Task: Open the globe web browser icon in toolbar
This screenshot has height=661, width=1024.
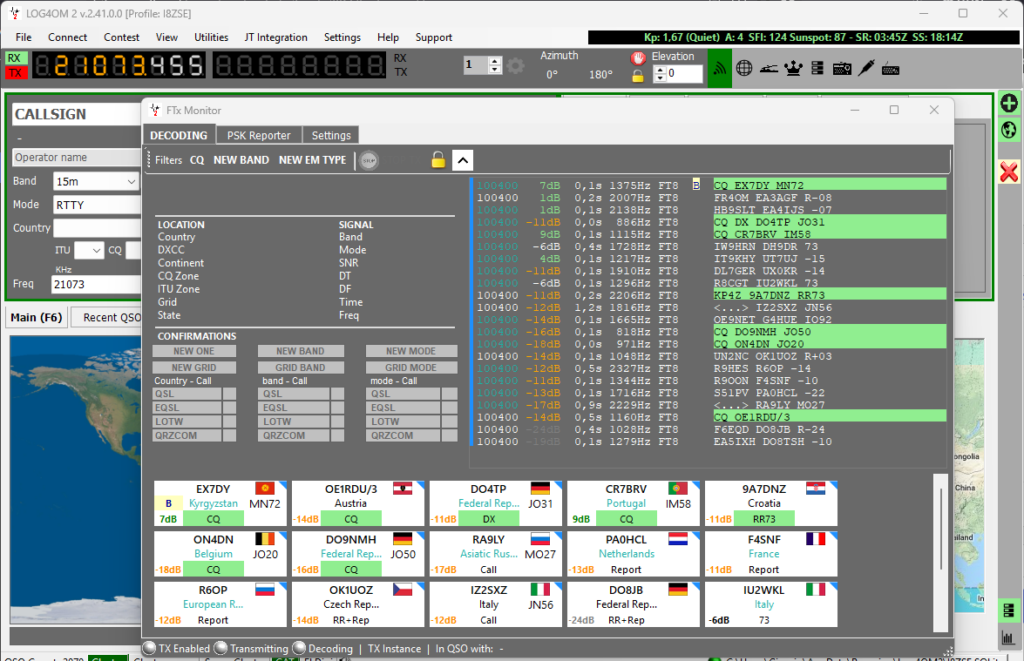Action: click(x=744, y=68)
